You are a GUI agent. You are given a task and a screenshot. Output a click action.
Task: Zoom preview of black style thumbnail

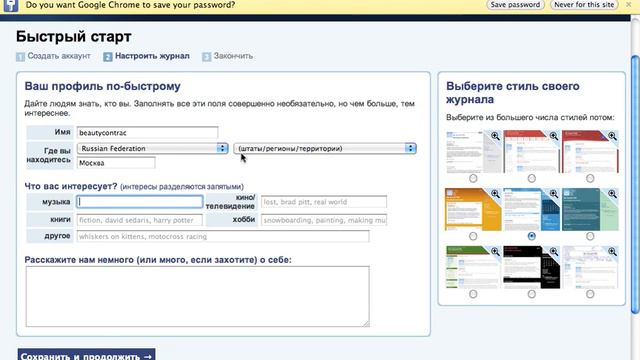pyautogui.click(x=553, y=252)
